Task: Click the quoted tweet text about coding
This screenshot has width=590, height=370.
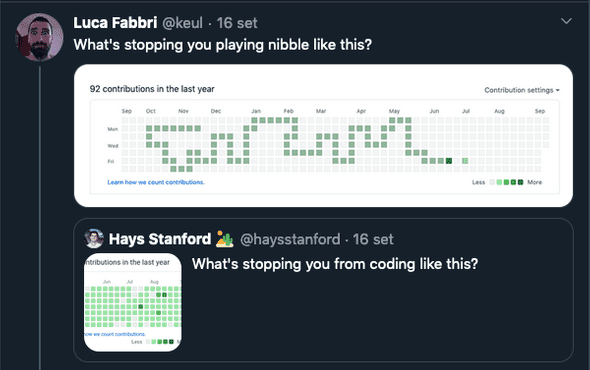Action: tap(335, 264)
